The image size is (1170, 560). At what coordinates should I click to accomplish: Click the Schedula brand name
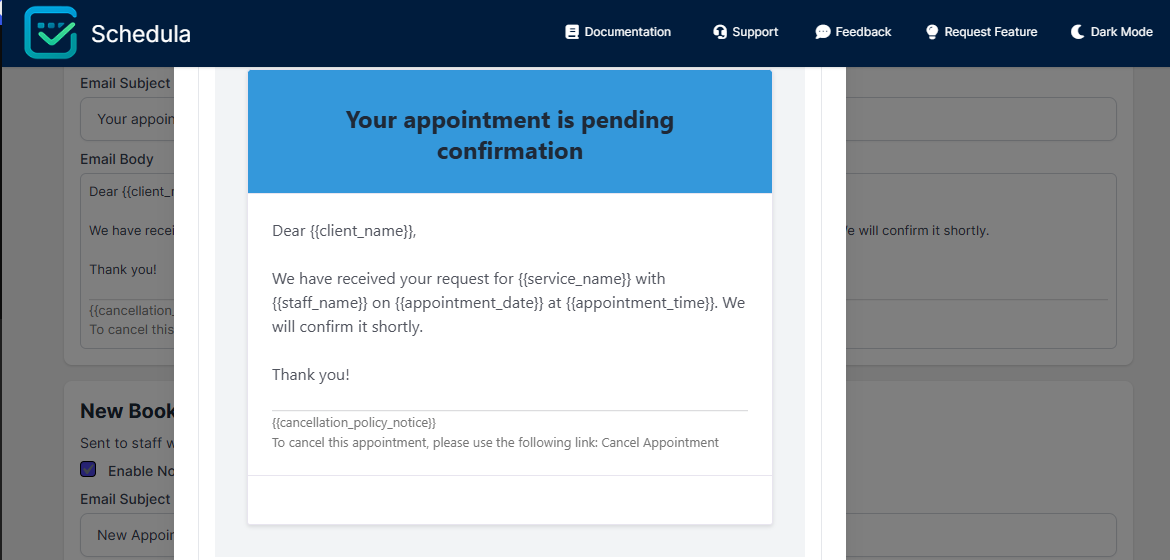140,34
